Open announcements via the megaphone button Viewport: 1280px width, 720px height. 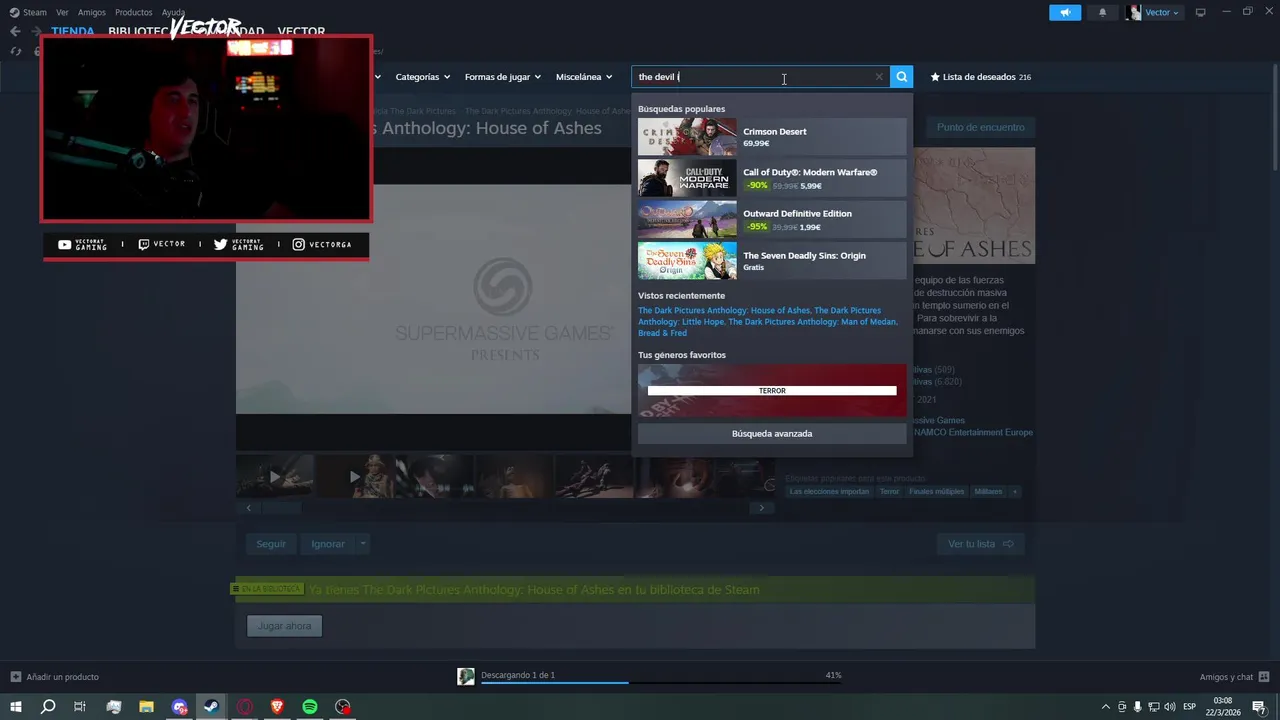[x=1065, y=12]
